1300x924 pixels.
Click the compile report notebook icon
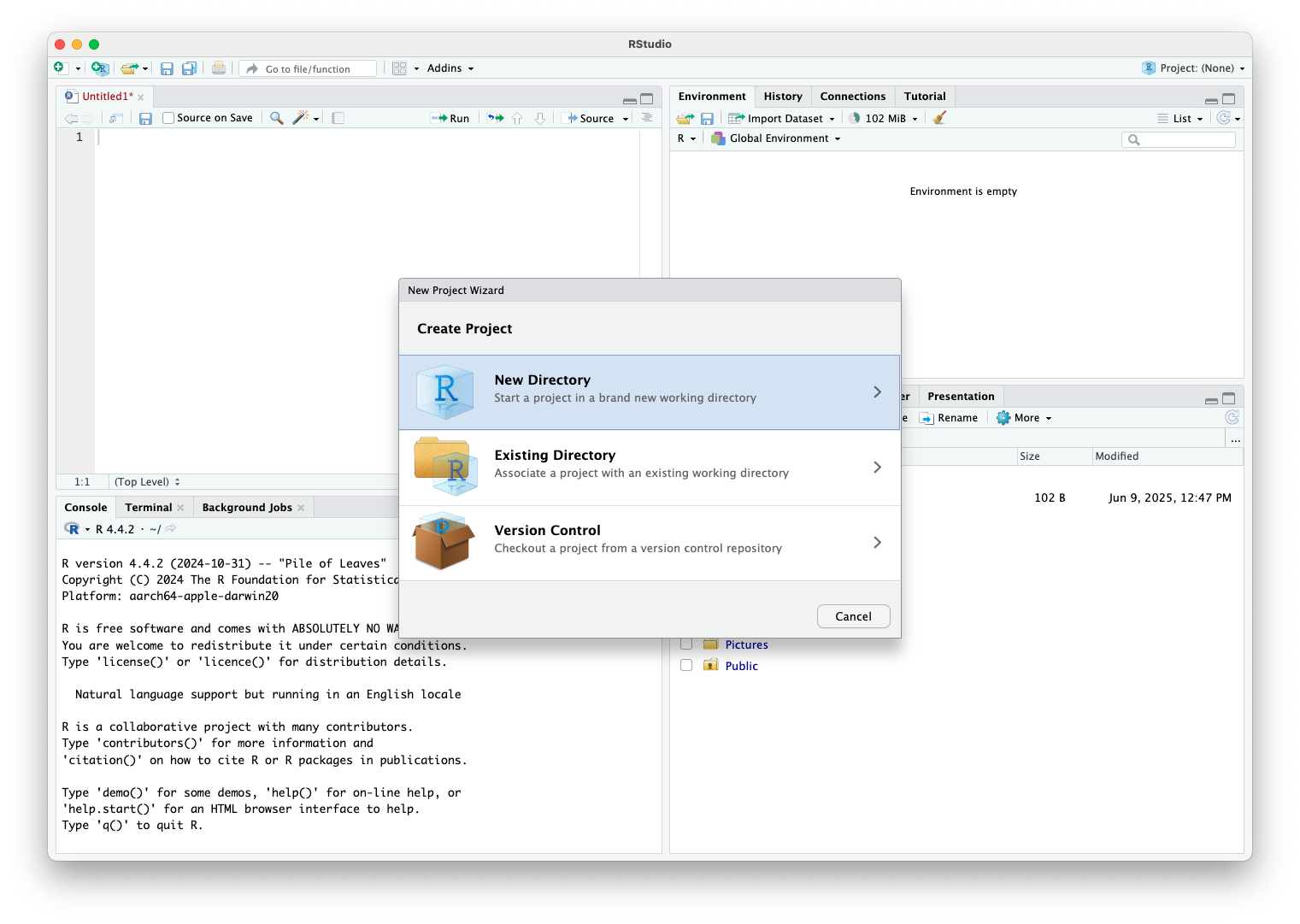pyautogui.click(x=338, y=118)
